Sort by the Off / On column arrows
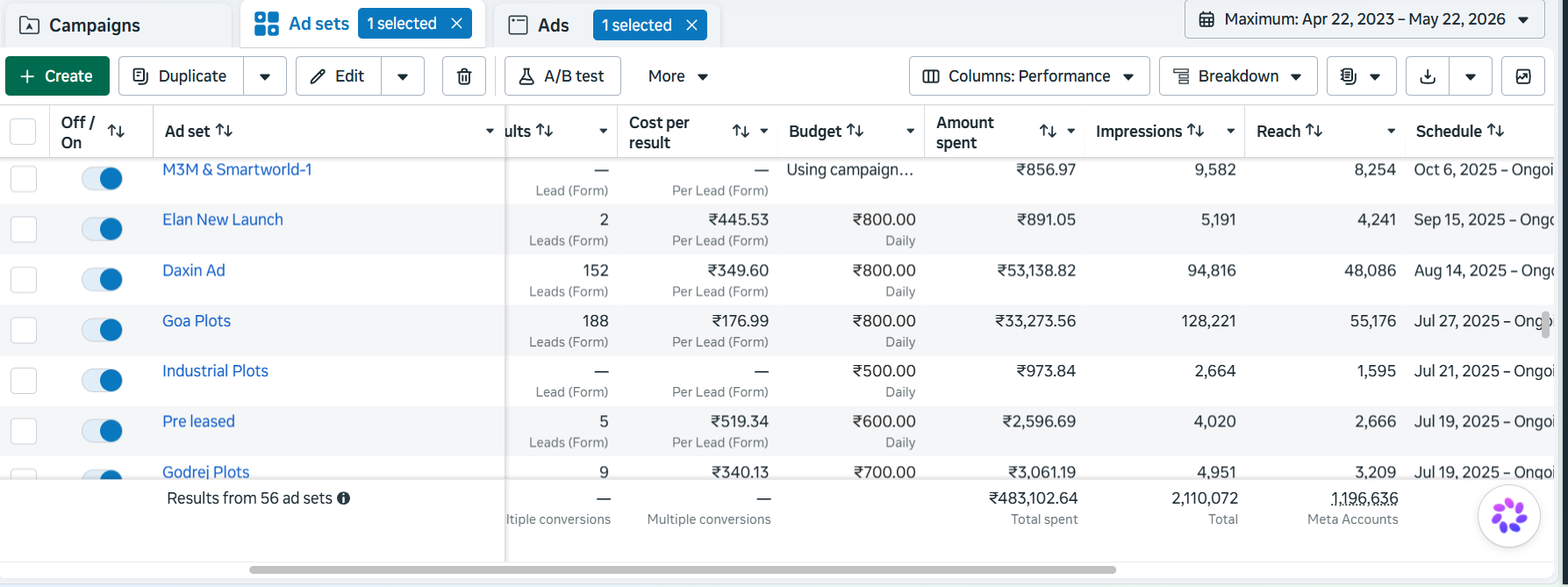 [x=116, y=132]
